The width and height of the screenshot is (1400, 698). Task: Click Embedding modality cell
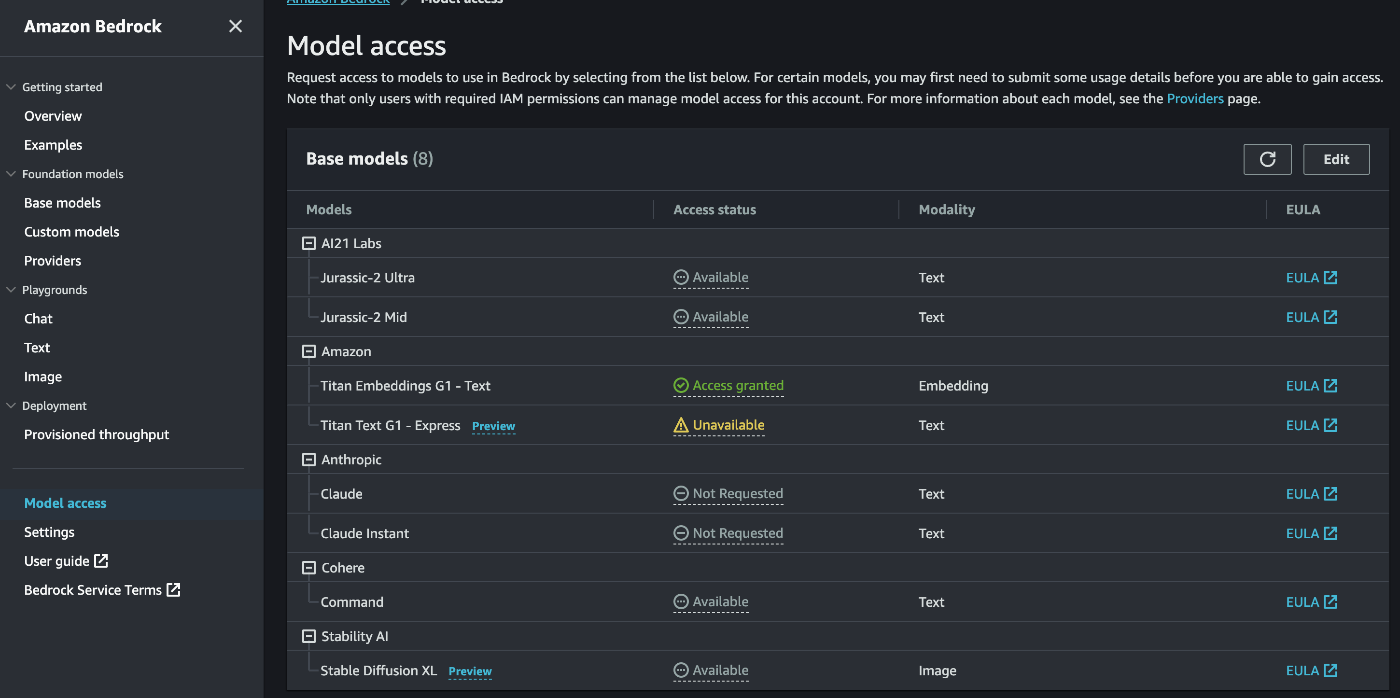pyautogui.click(x=953, y=386)
